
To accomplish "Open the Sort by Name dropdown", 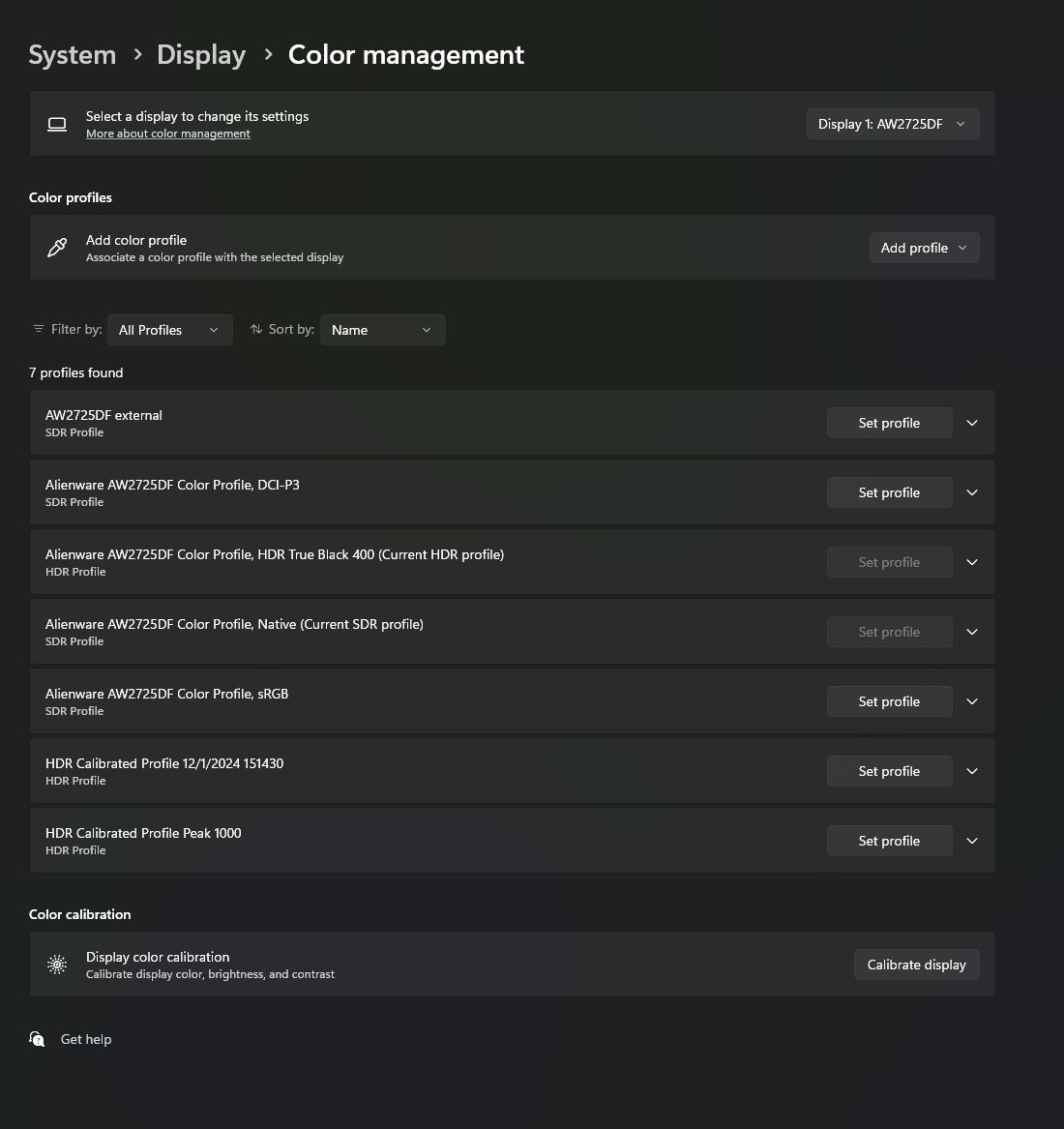I will pos(382,330).
